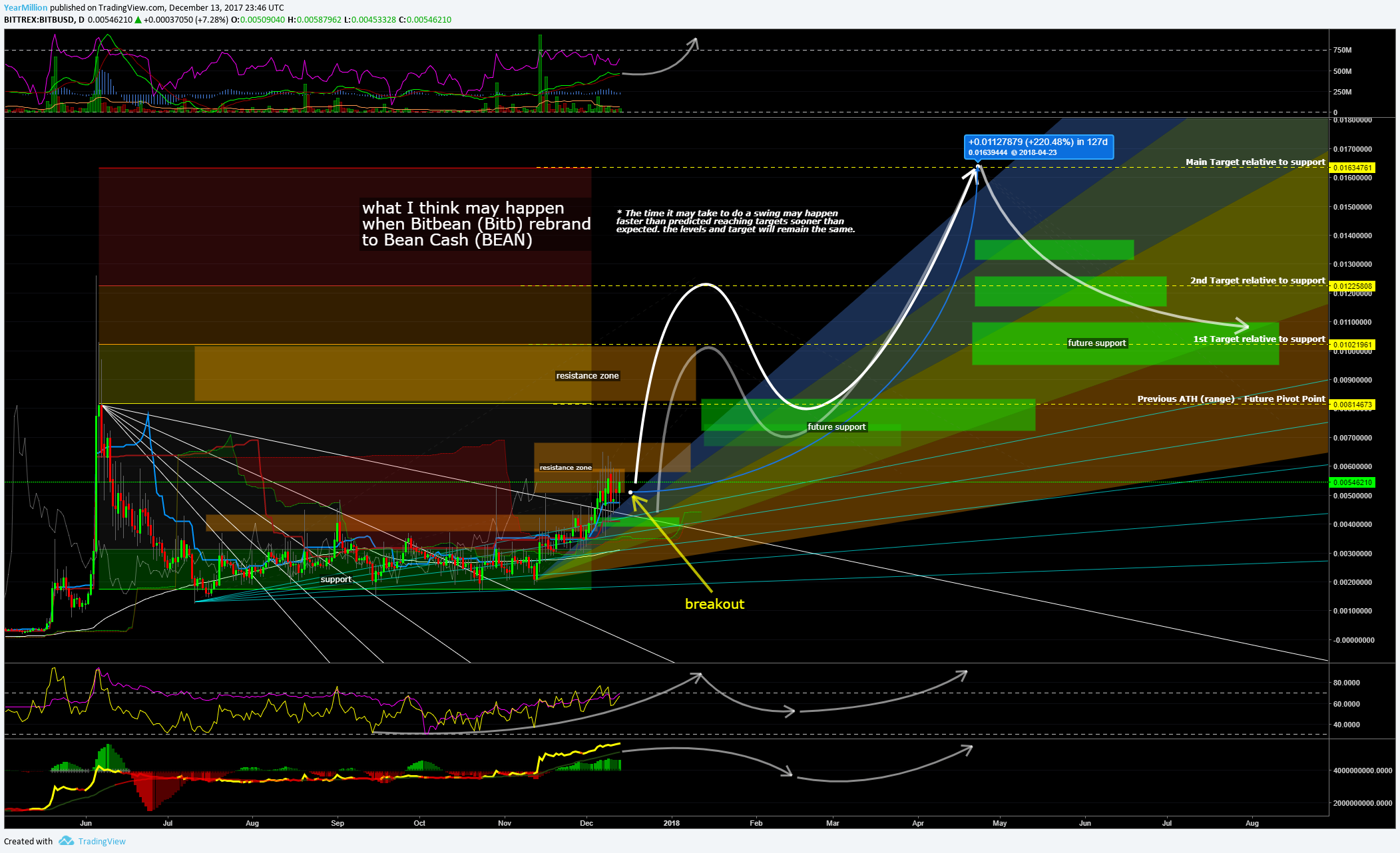Click the yellow 'breakout' annotation text
Viewport: 1400px width, 853px height.
(x=714, y=604)
